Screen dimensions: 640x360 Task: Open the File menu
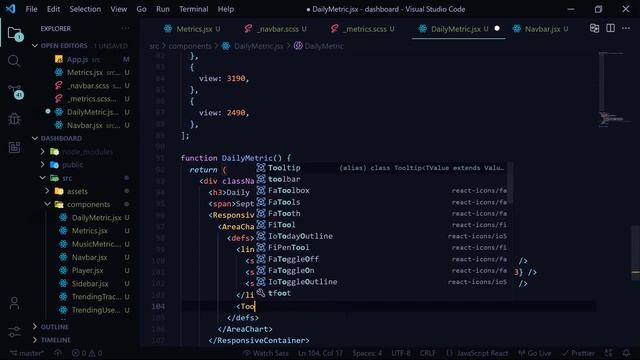(x=31, y=9)
